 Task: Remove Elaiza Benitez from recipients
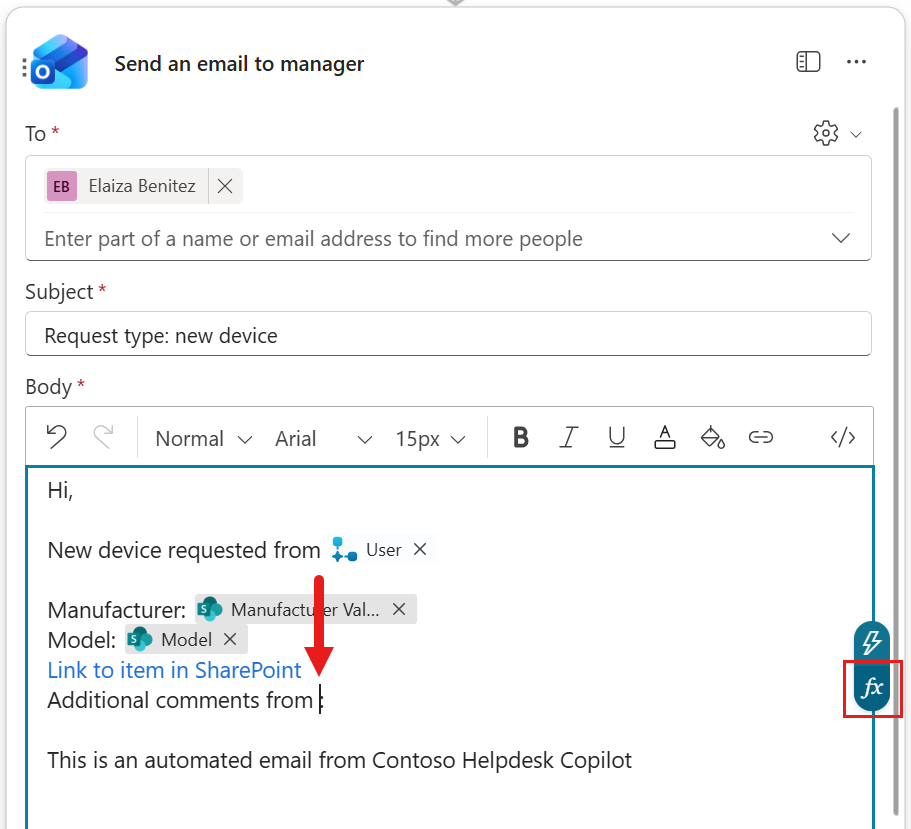225,186
